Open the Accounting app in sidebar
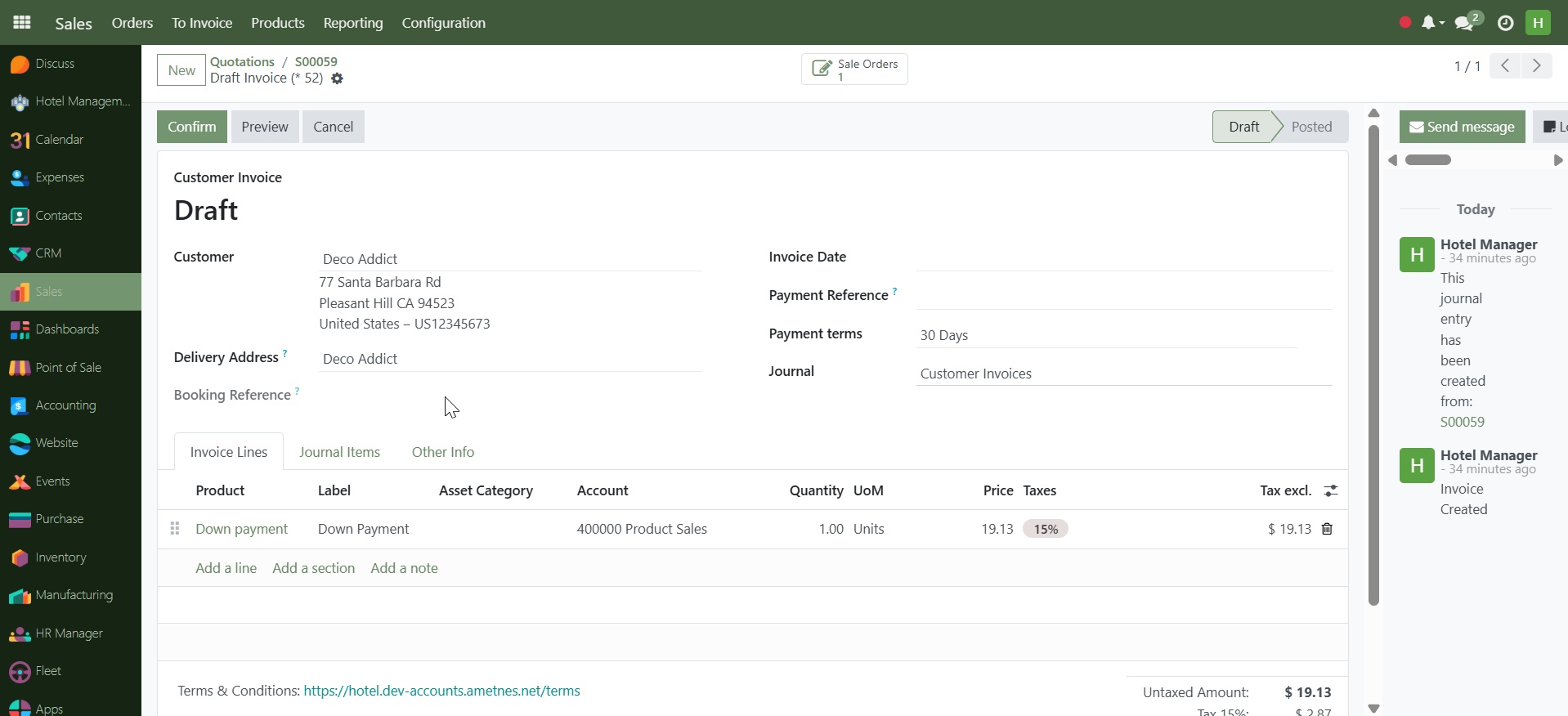This screenshot has height=716, width=1568. (x=65, y=405)
